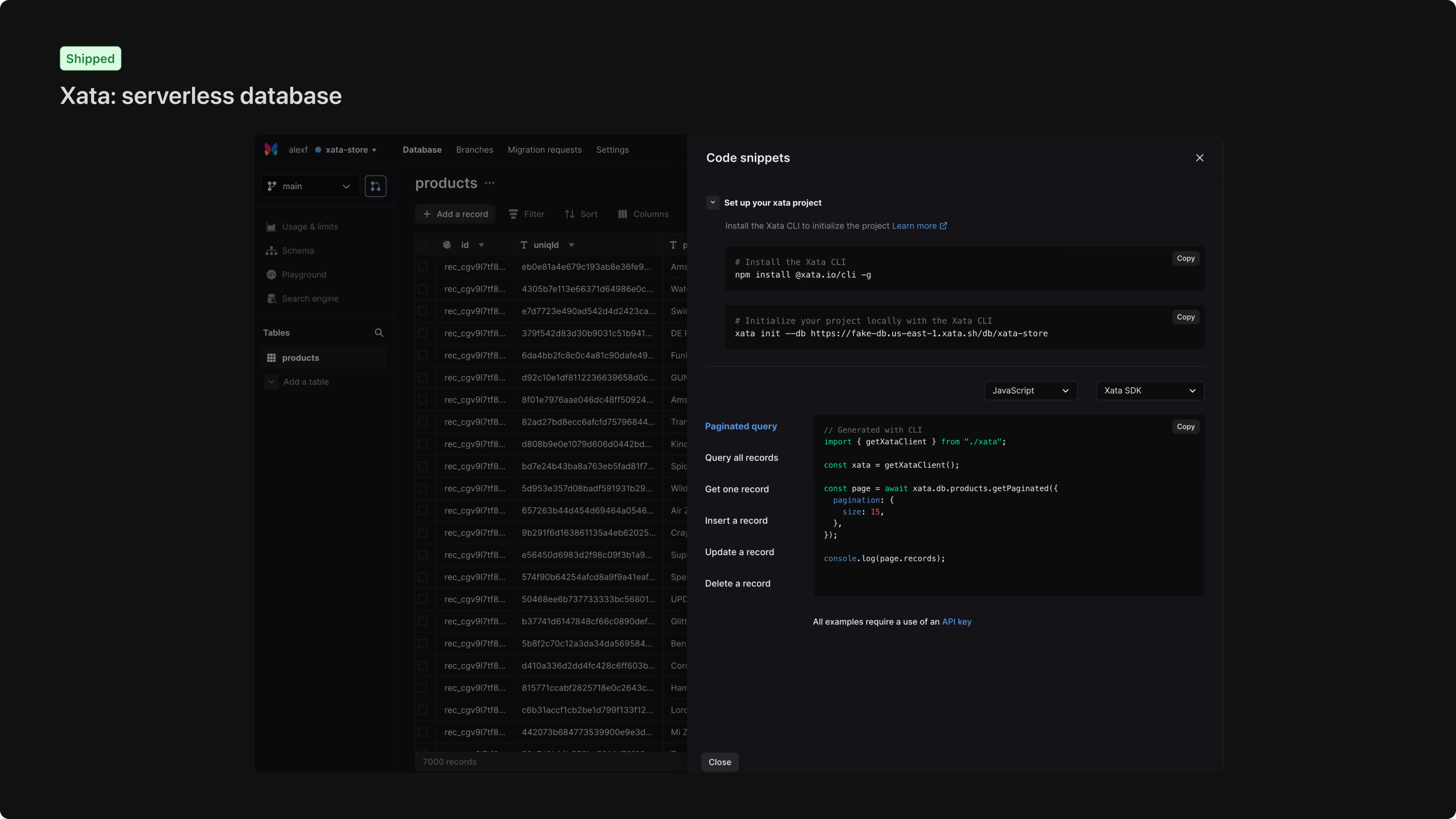Open the Playground from the sidebar
The width and height of the screenshot is (1456, 819).
[x=303, y=275]
